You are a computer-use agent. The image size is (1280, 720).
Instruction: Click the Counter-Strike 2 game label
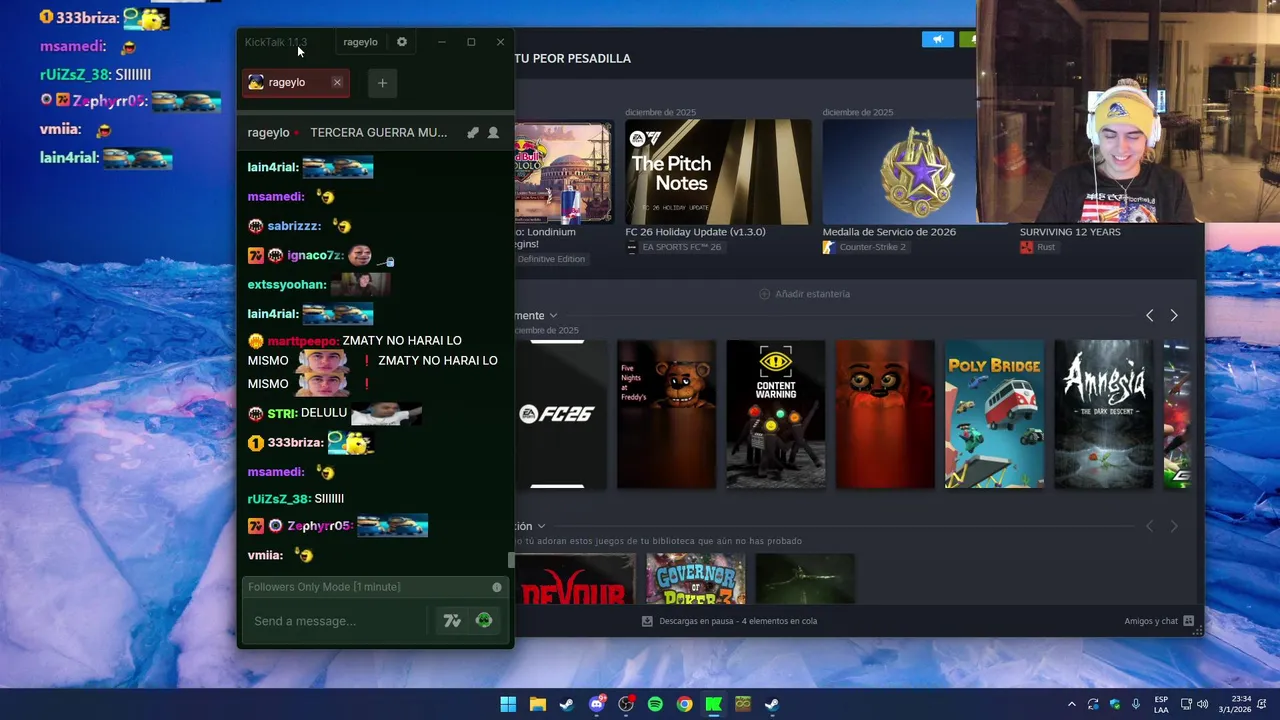tap(864, 247)
